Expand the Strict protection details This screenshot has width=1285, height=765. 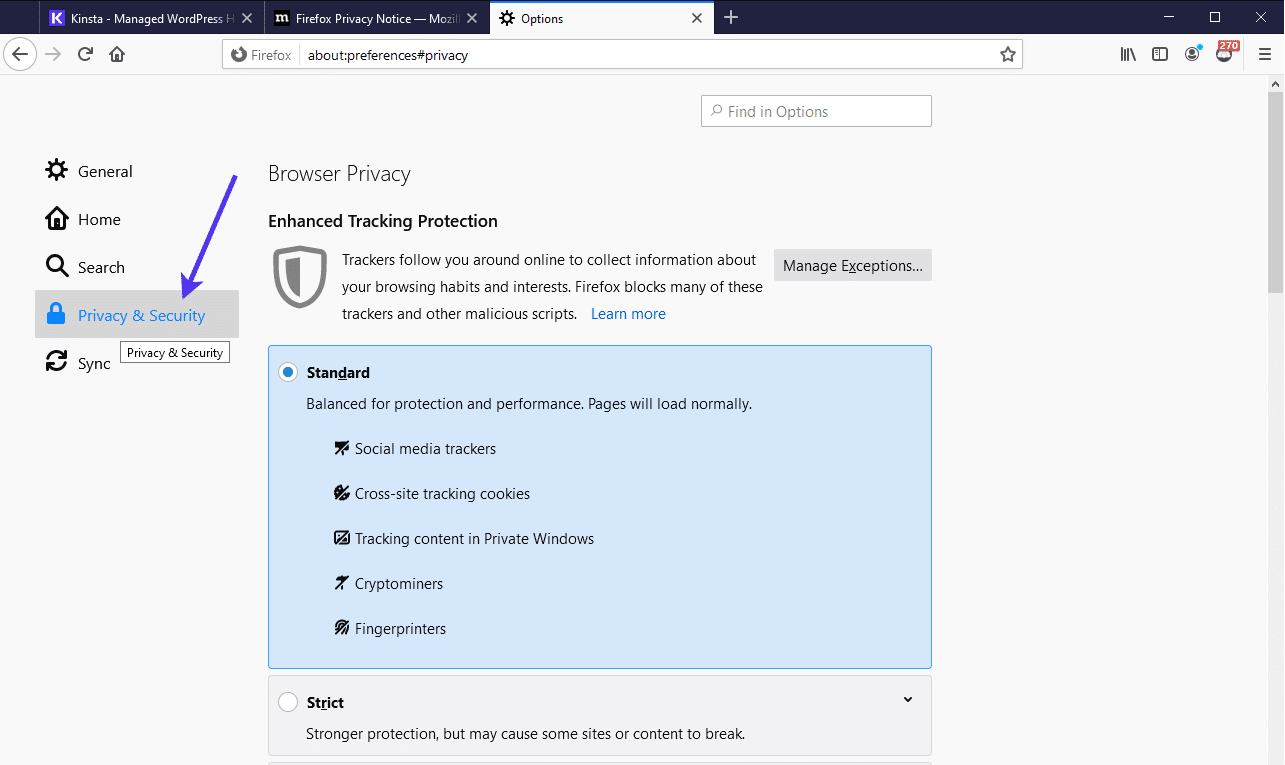pos(907,700)
